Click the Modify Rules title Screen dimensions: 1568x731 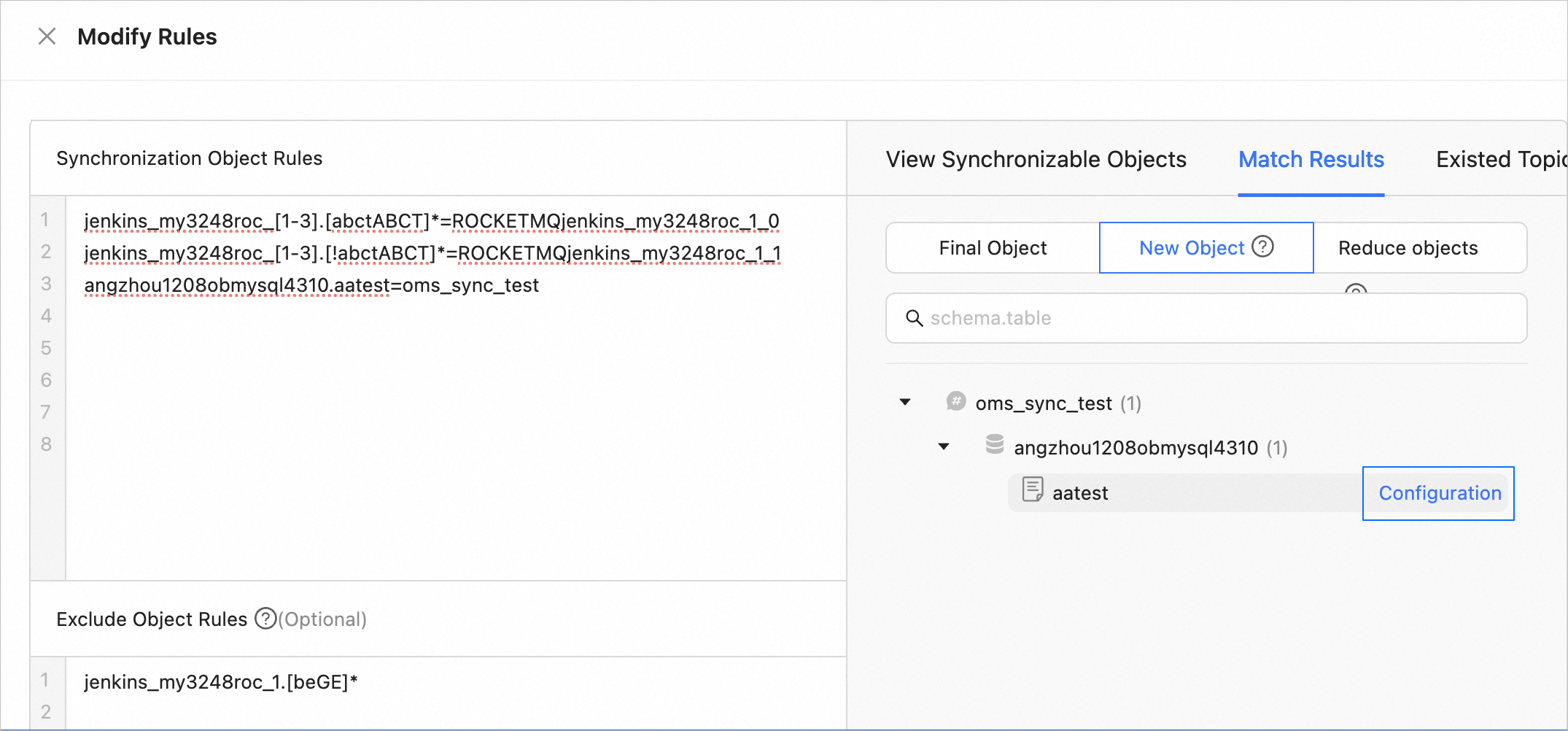(x=147, y=36)
